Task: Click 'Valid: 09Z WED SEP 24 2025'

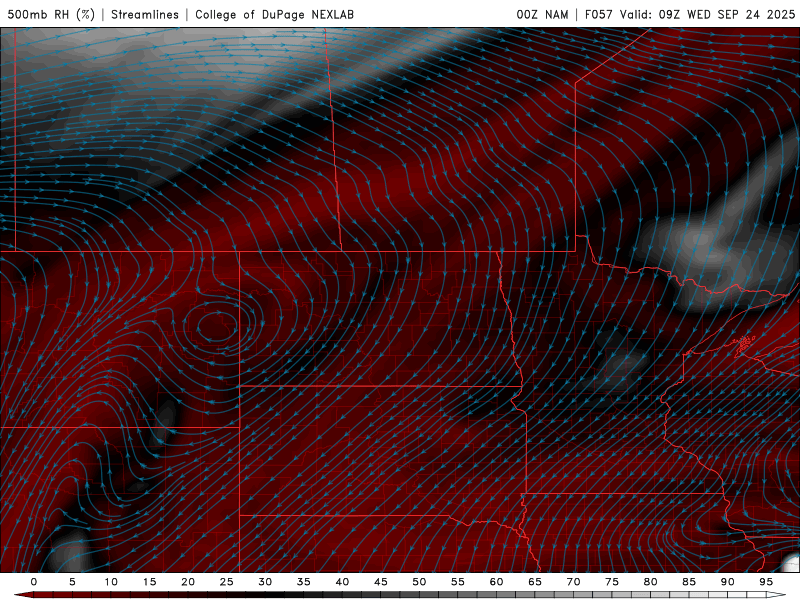Action: 708,14
